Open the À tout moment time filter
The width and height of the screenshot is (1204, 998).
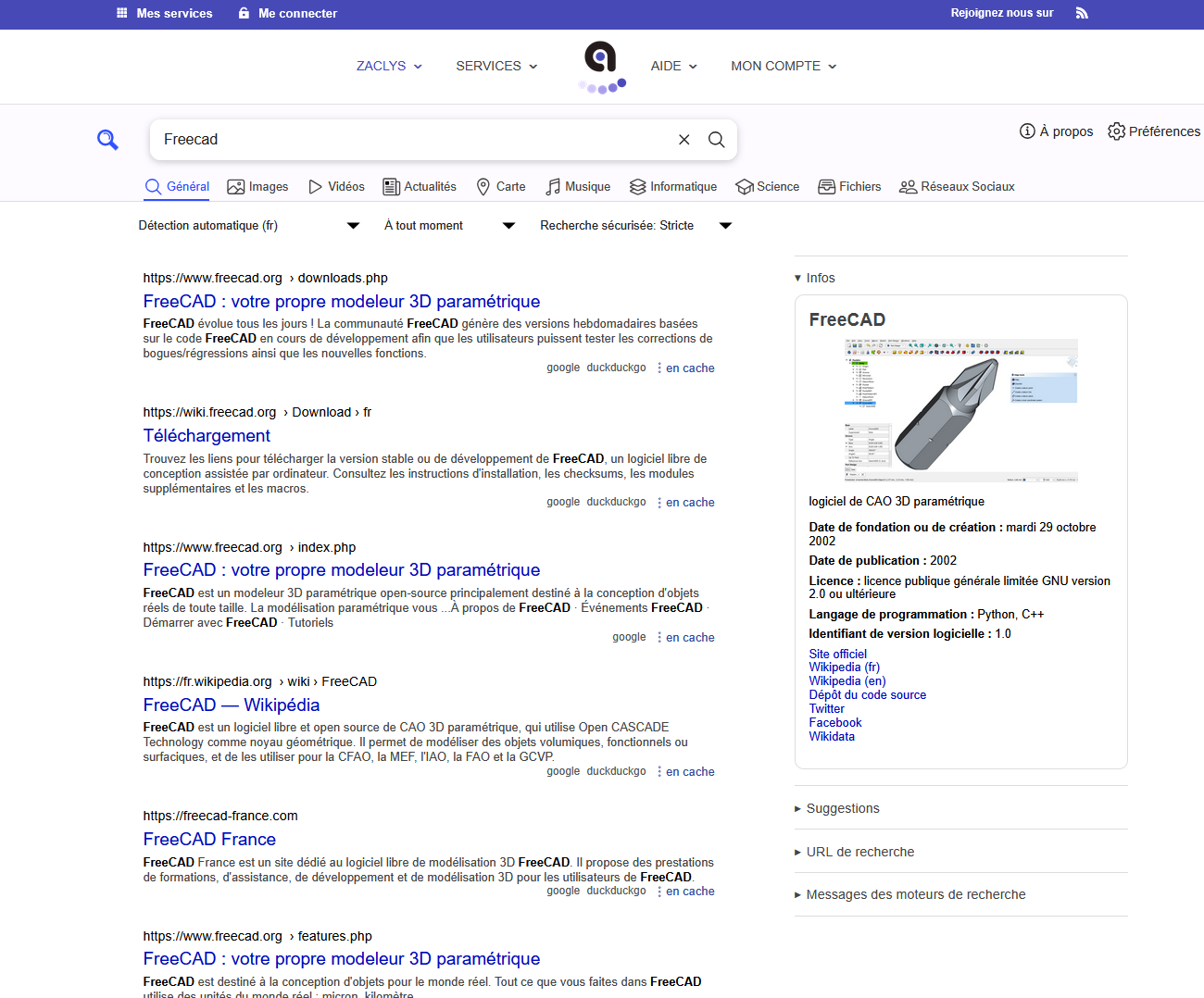(449, 226)
